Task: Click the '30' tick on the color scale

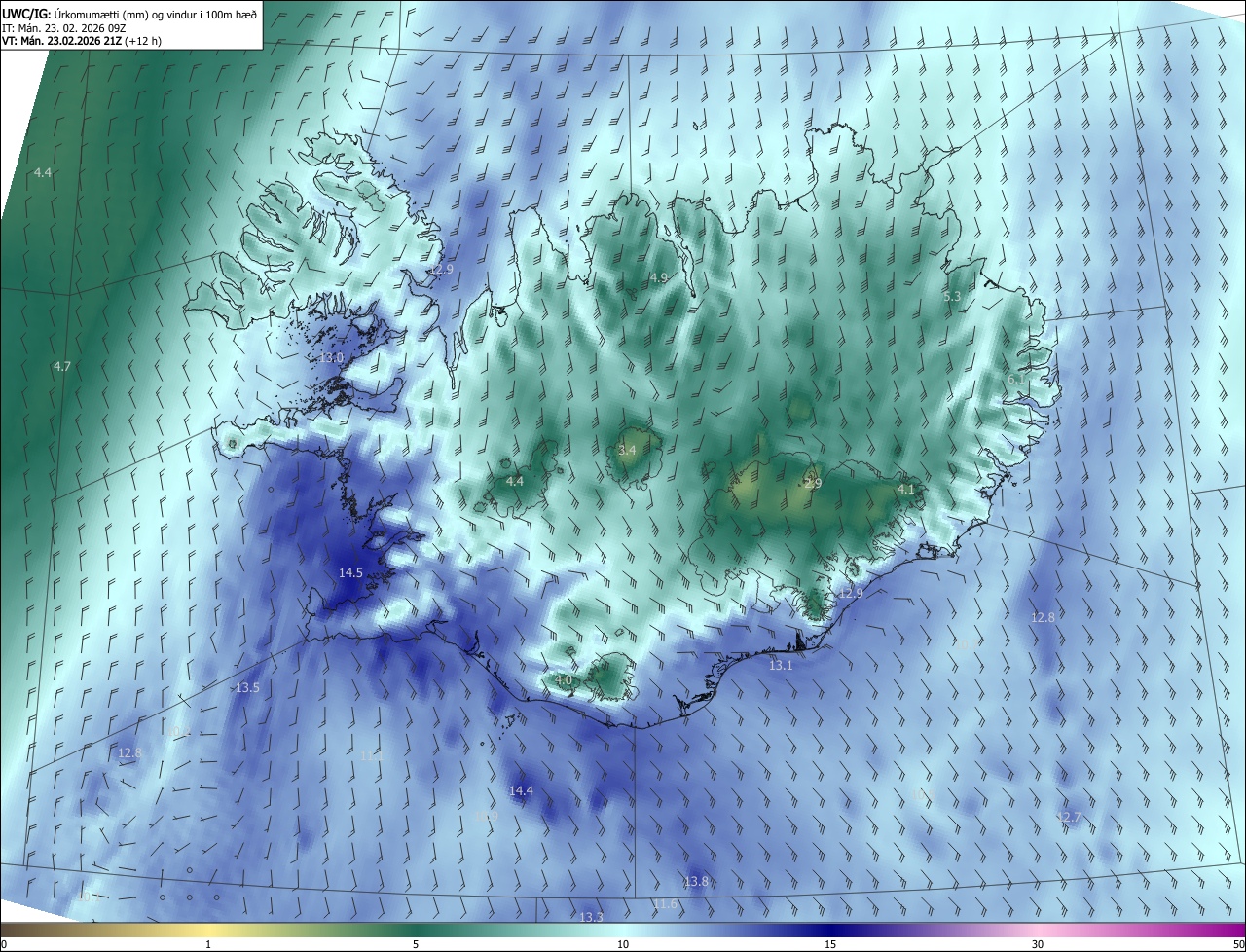Action: click(x=1038, y=944)
